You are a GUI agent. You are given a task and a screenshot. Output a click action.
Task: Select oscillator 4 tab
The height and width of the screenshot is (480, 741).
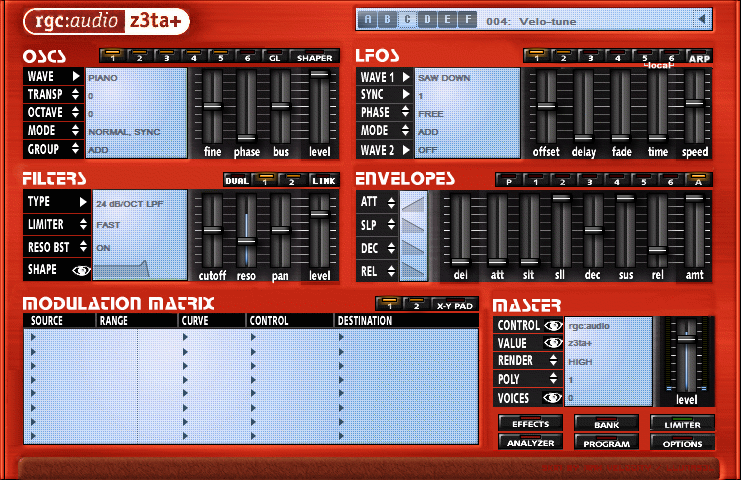point(193,56)
